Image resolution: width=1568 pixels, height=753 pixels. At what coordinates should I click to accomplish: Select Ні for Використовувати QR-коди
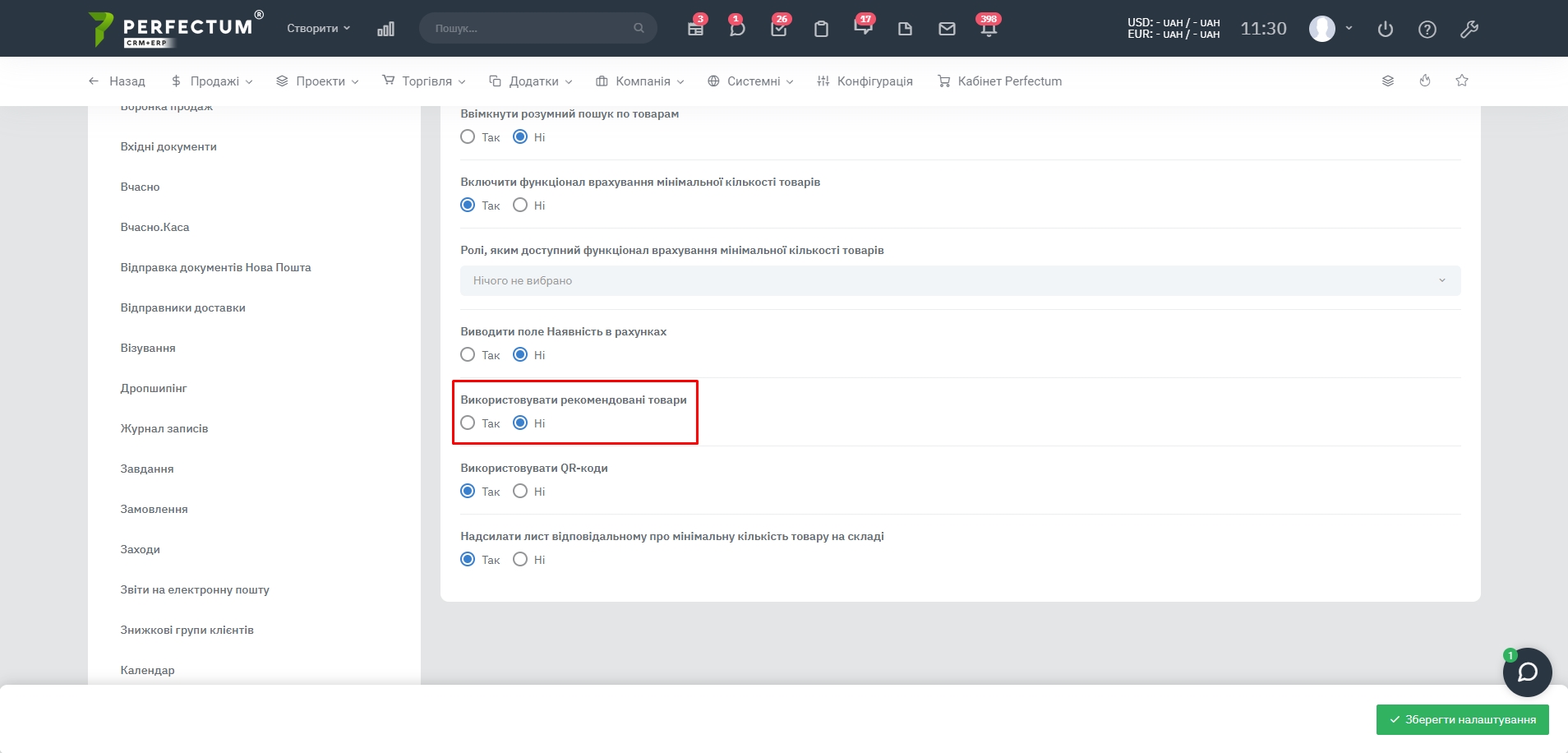(x=520, y=492)
